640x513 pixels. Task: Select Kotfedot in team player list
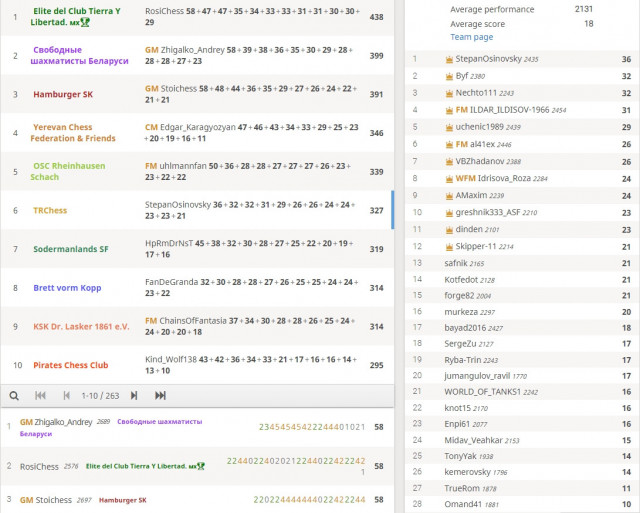coord(461,280)
